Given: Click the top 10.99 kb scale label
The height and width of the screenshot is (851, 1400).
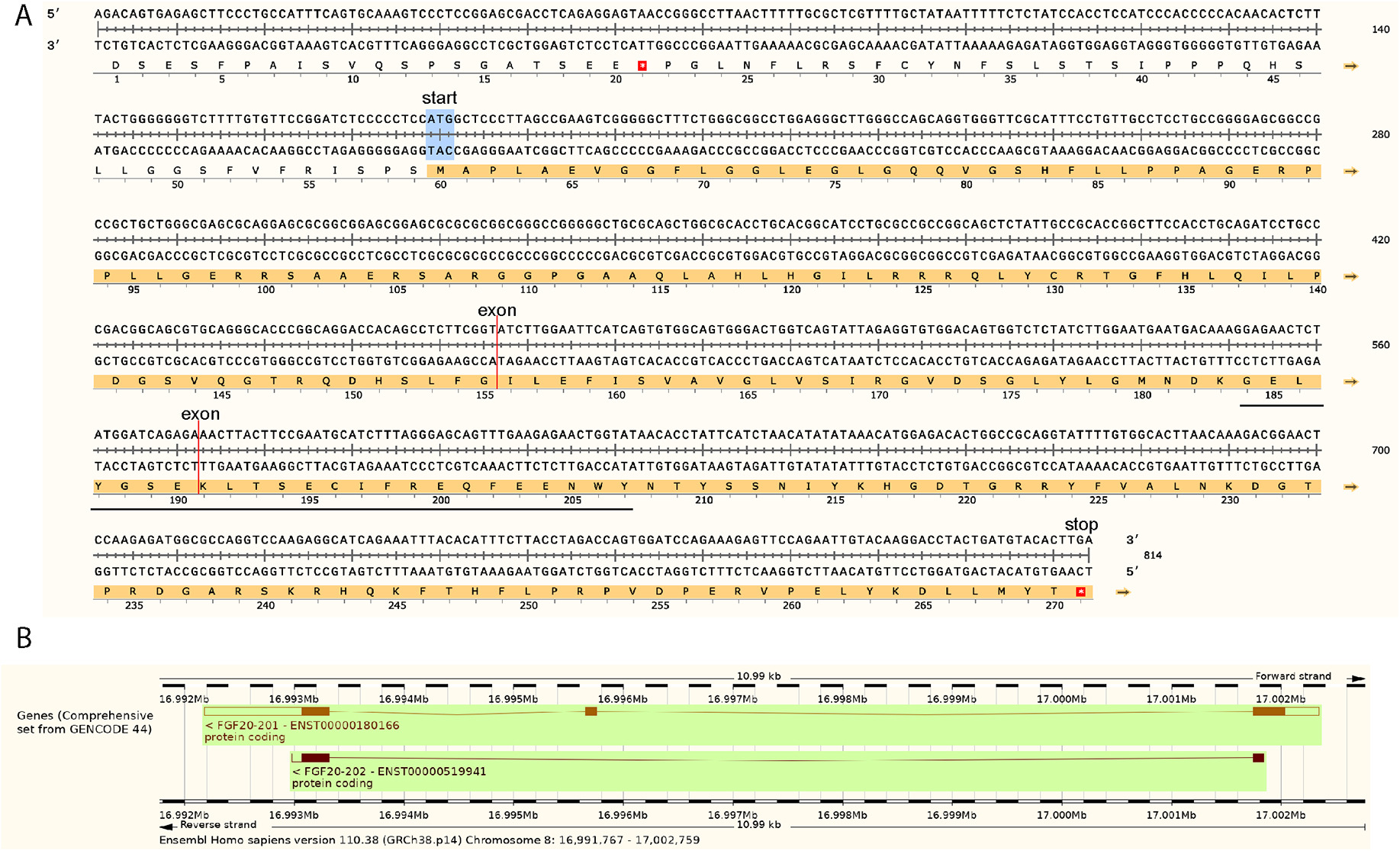Looking at the screenshot, I should pos(758,676).
